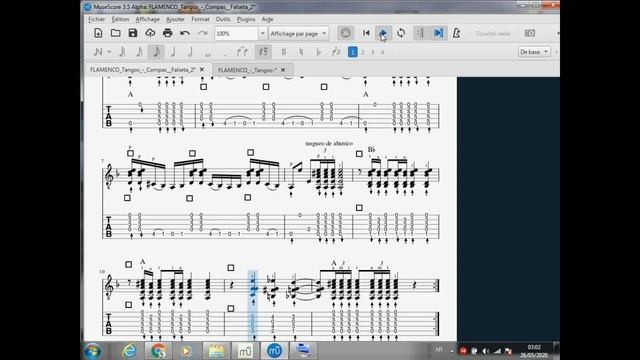Image resolution: width=640 pixels, height=360 pixels.
Task: Open the Affichage par page view dropdown
Action: pyautogui.click(x=298, y=33)
